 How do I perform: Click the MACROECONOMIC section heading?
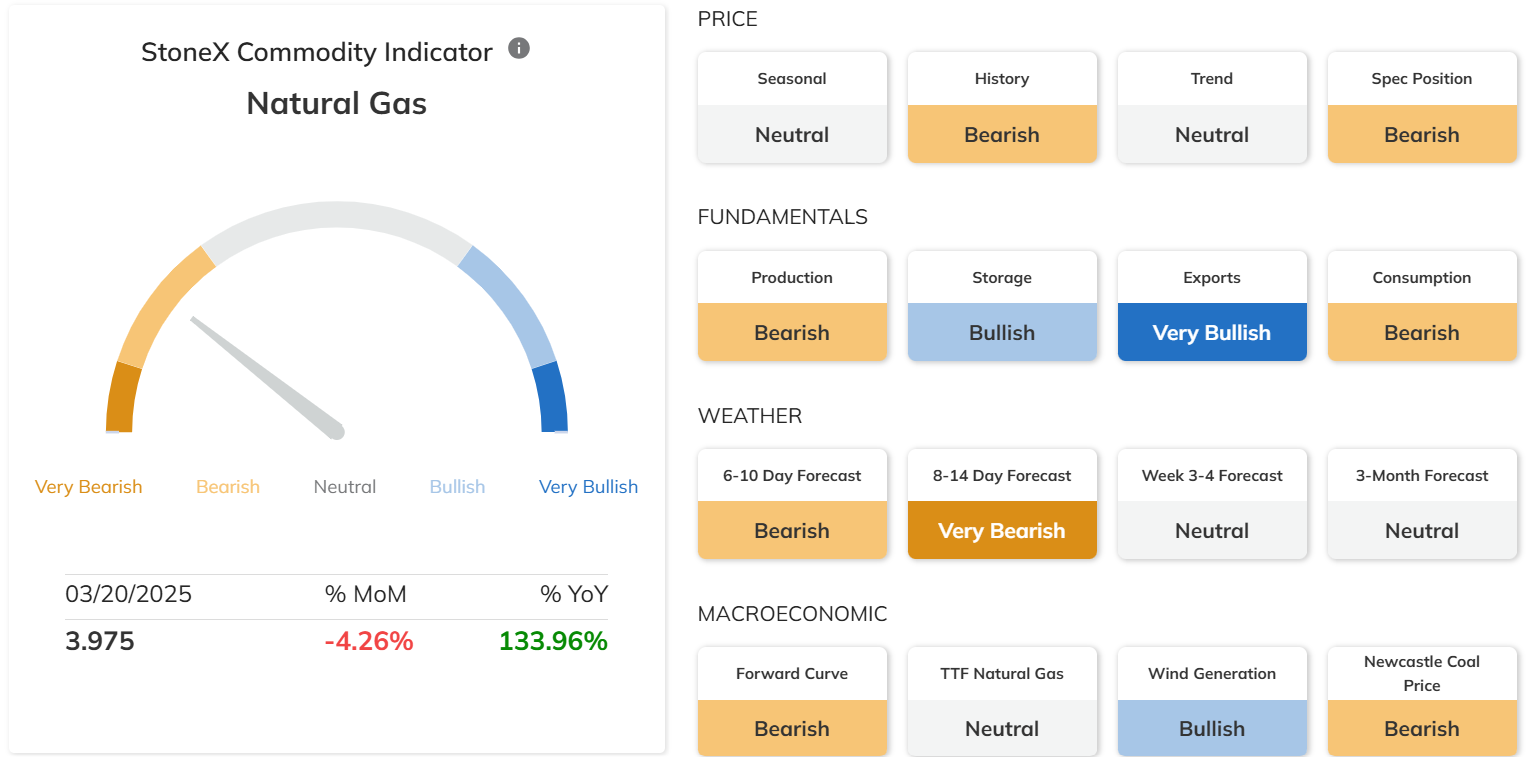tap(793, 614)
